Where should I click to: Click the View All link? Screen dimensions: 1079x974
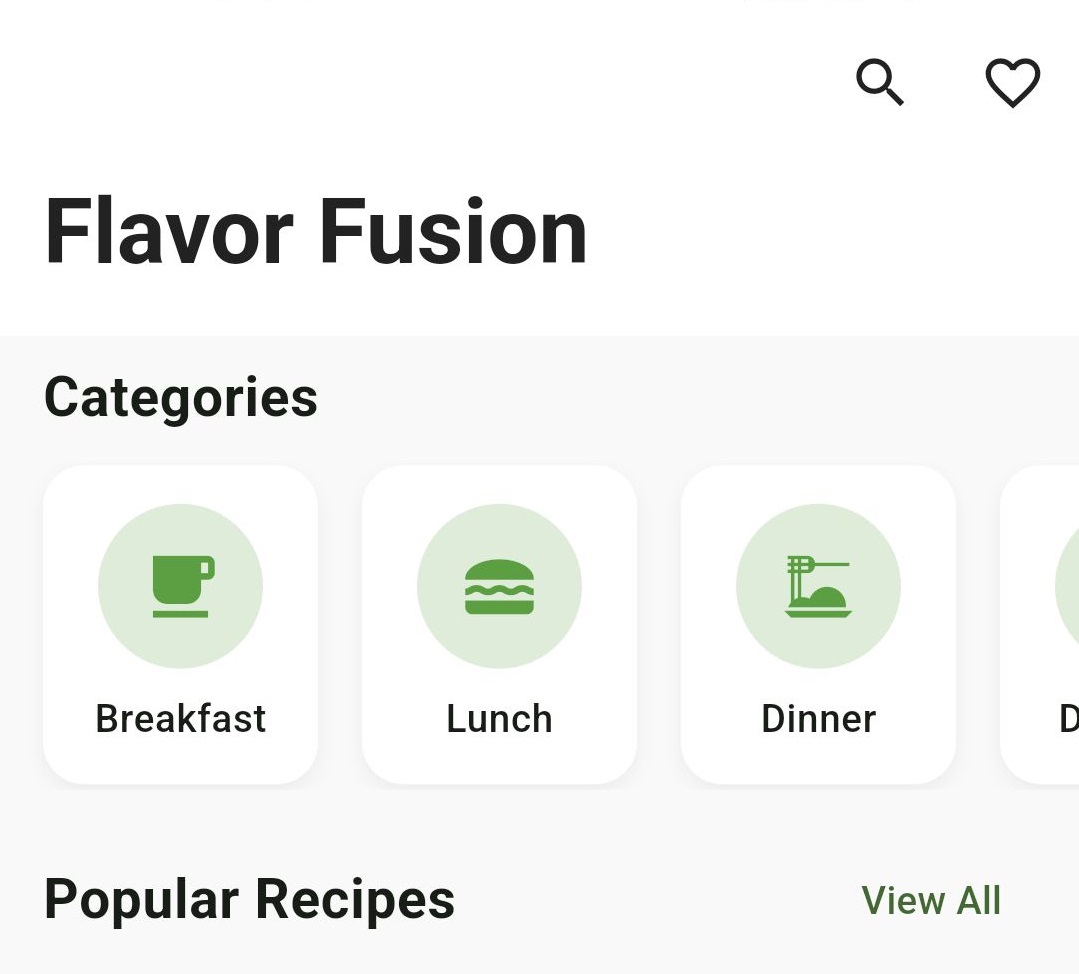[931, 900]
